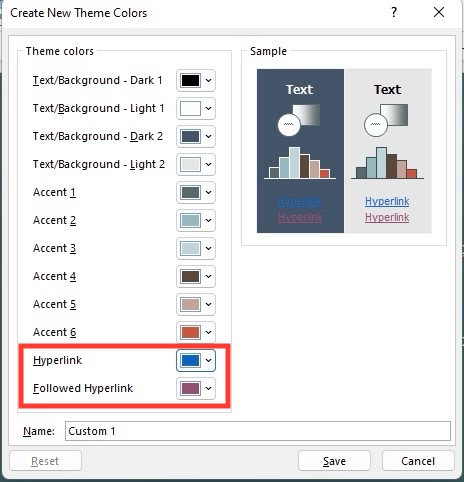Click the Accent 1 gray-green color swatch
The image size is (464, 482).
click(190, 192)
